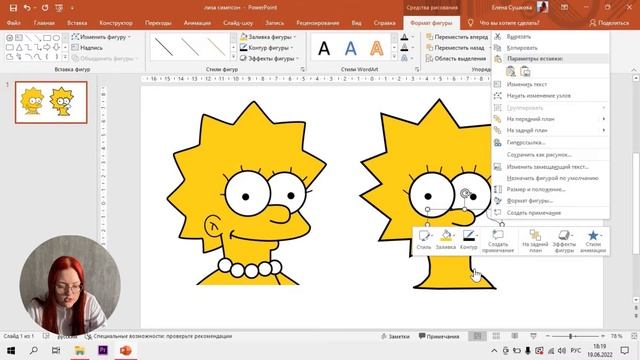The width and height of the screenshot is (640, 360).
Task: Click the second paste option icon
Action: tap(525, 71)
